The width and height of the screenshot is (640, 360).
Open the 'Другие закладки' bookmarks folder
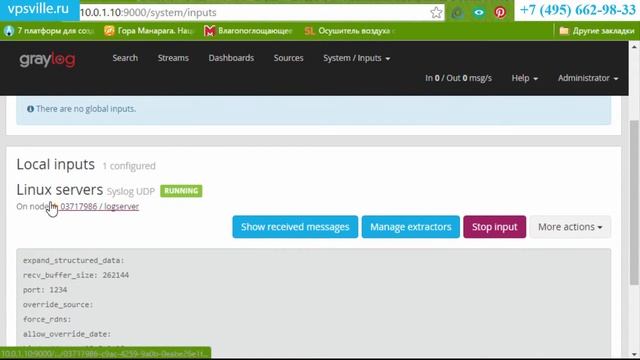click(x=597, y=31)
